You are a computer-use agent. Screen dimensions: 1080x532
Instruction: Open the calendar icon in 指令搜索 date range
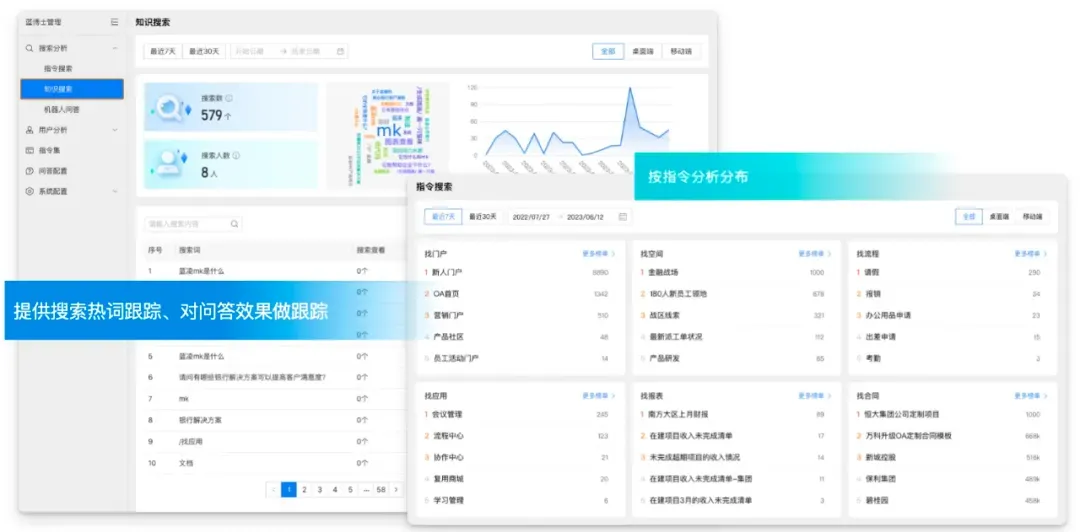pos(623,216)
